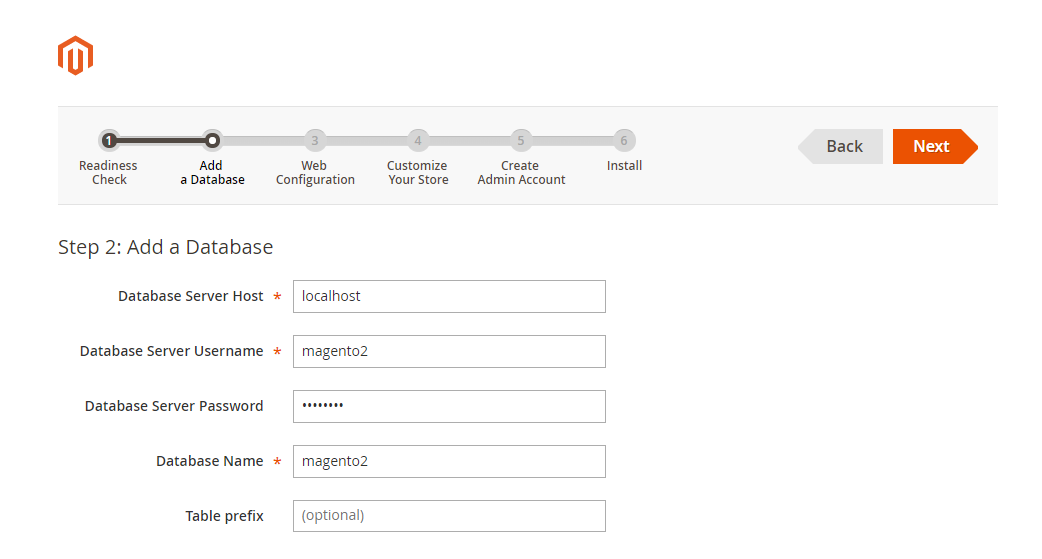Go to the Next installation step
This screenshot has height=559, width=1042.
(x=931, y=146)
